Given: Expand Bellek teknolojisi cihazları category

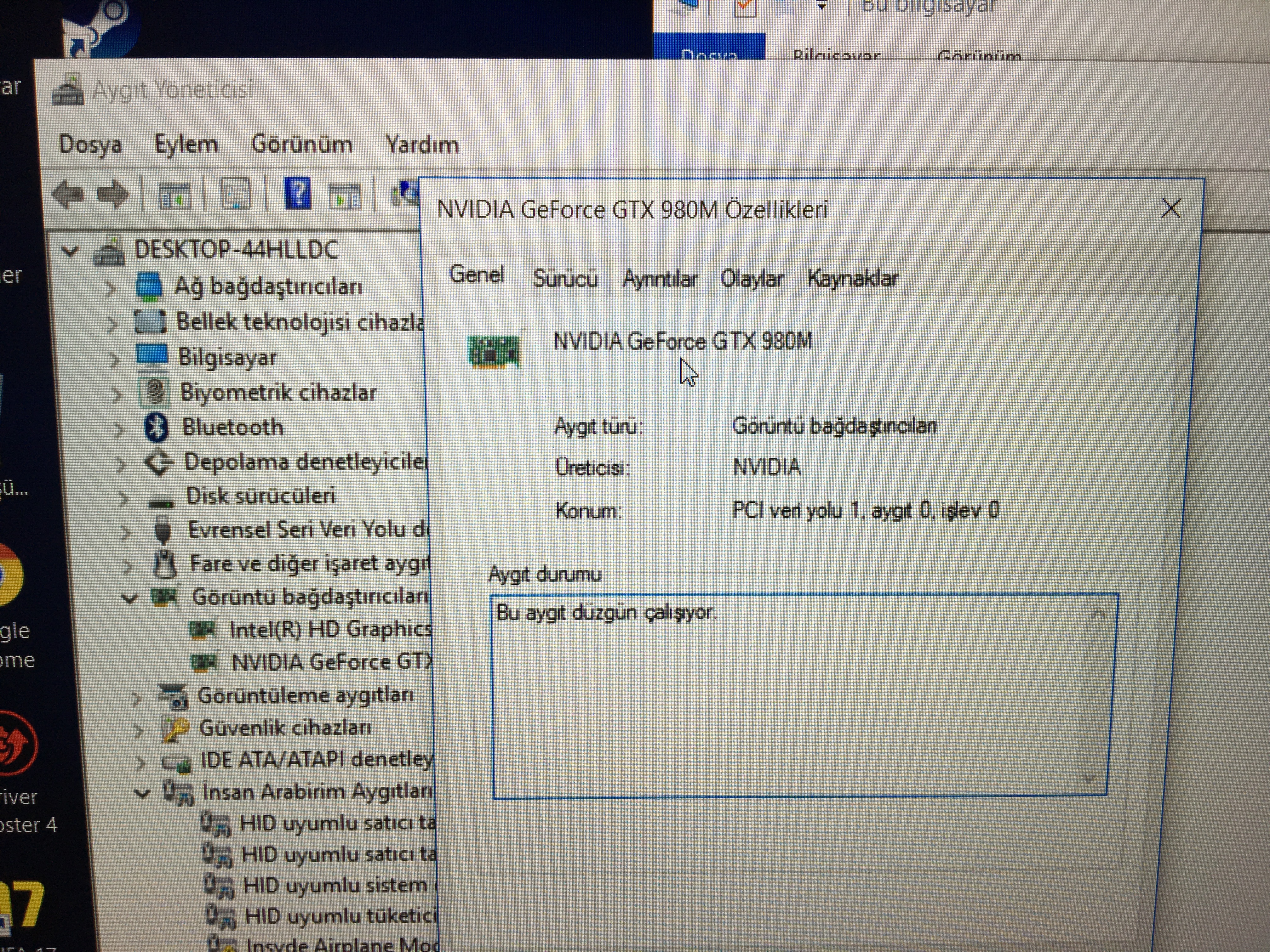Looking at the screenshot, I should (x=112, y=324).
